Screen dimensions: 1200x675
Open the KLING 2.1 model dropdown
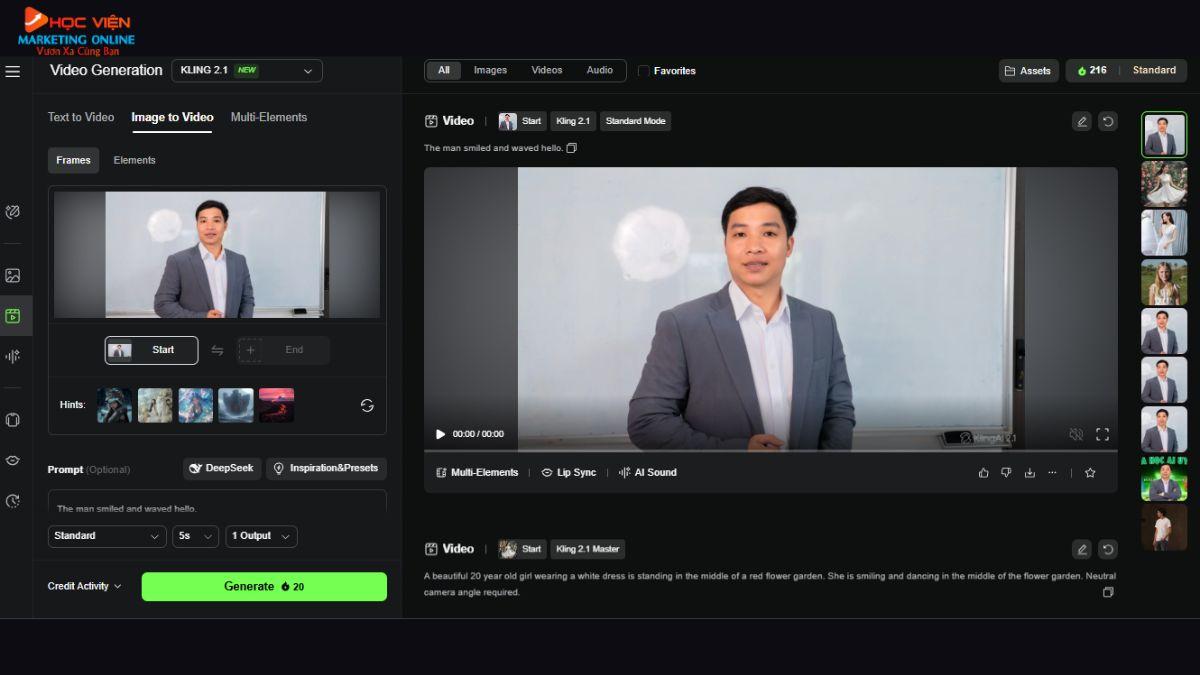pyautogui.click(x=246, y=70)
